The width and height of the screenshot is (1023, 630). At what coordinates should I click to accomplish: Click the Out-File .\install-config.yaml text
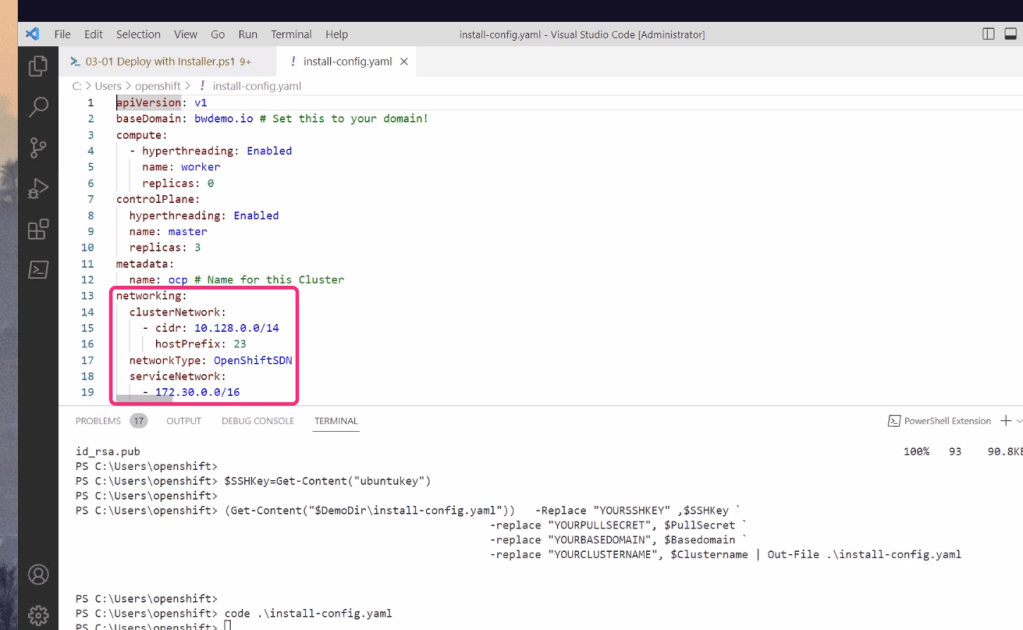click(x=864, y=554)
